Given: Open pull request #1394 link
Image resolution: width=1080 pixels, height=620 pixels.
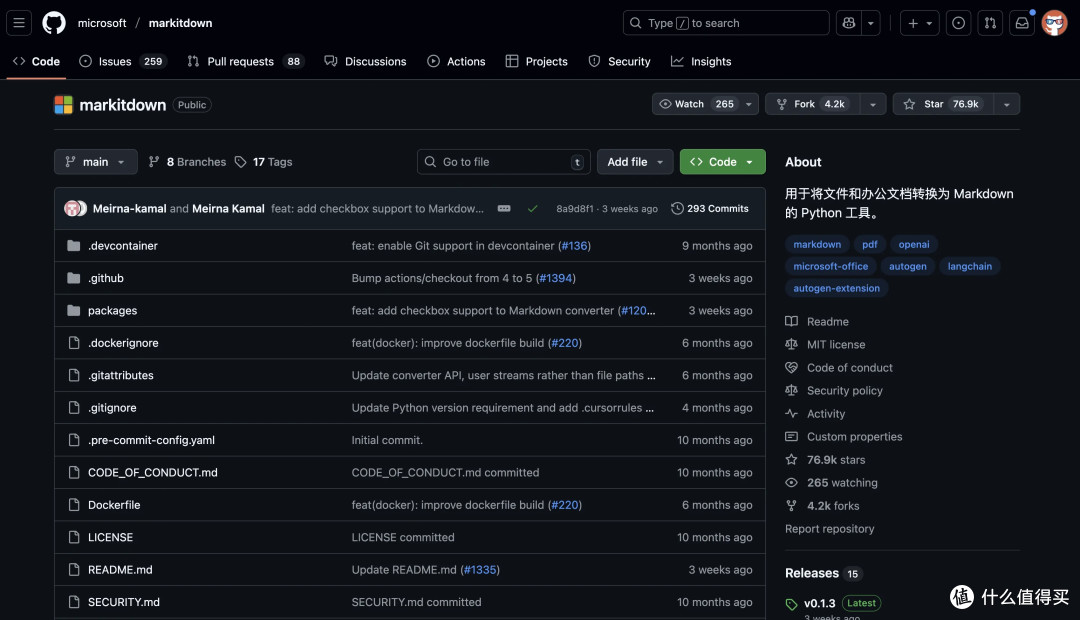Looking at the screenshot, I should tap(555, 278).
